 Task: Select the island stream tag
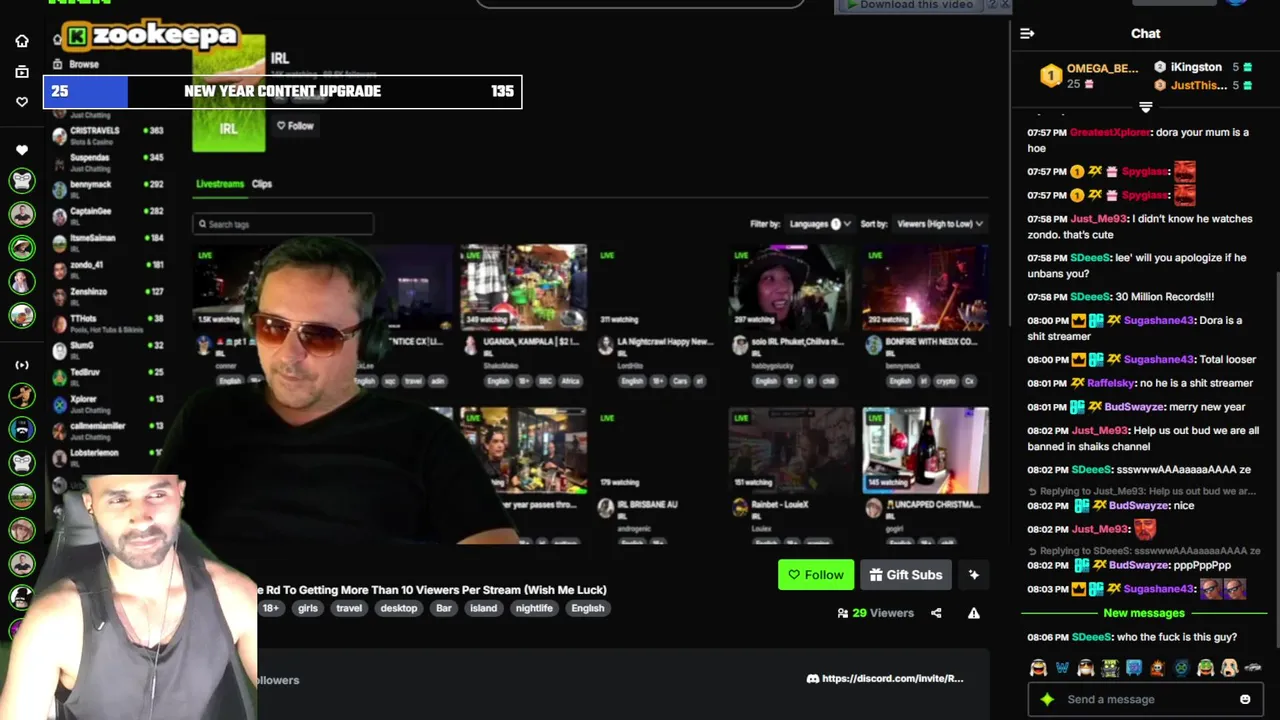pyautogui.click(x=484, y=608)
